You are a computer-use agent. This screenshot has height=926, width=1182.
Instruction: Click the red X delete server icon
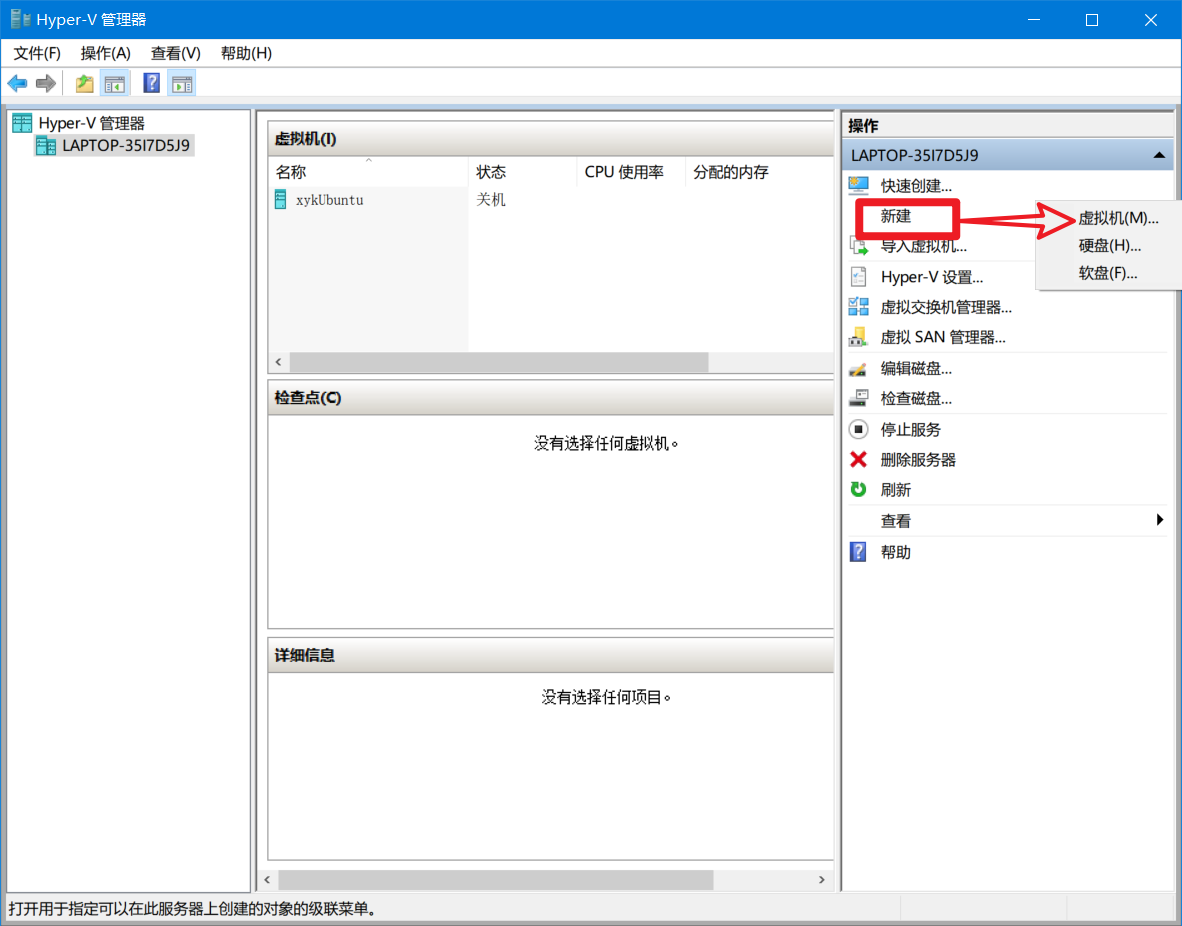858,460
